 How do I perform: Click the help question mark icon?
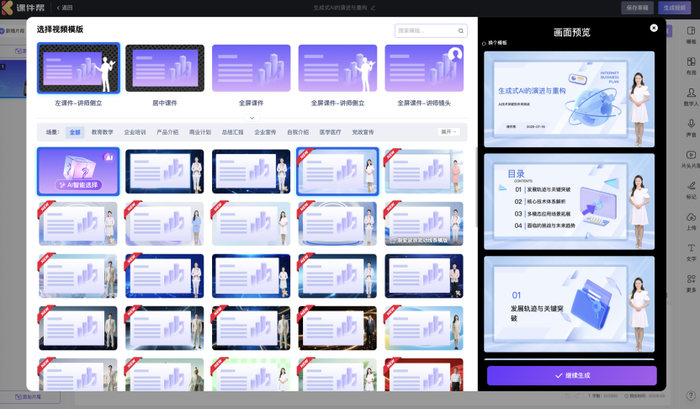pyautogui.click(x=690, y=396)
